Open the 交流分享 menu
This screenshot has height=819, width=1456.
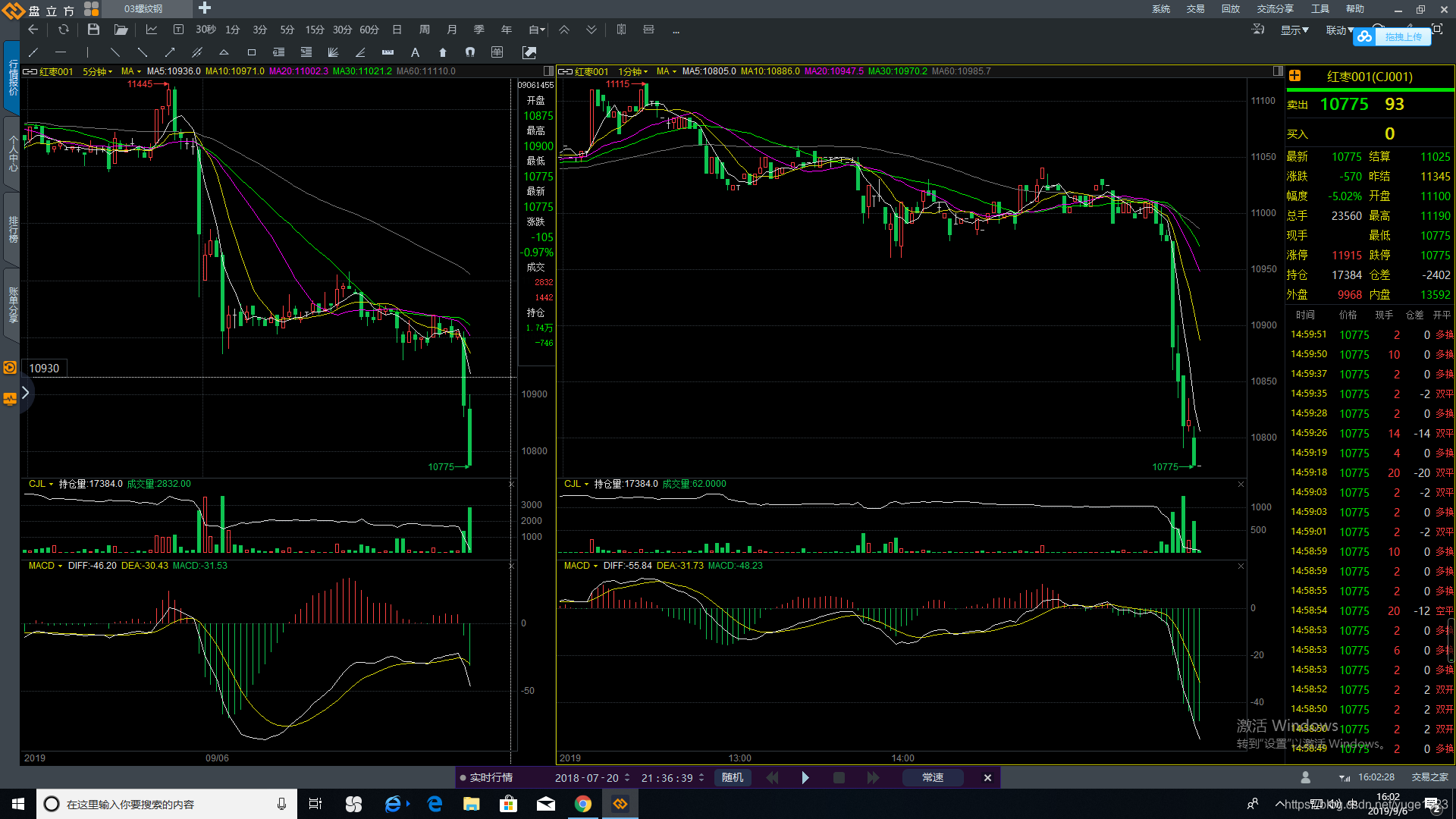click(1276, 9)
